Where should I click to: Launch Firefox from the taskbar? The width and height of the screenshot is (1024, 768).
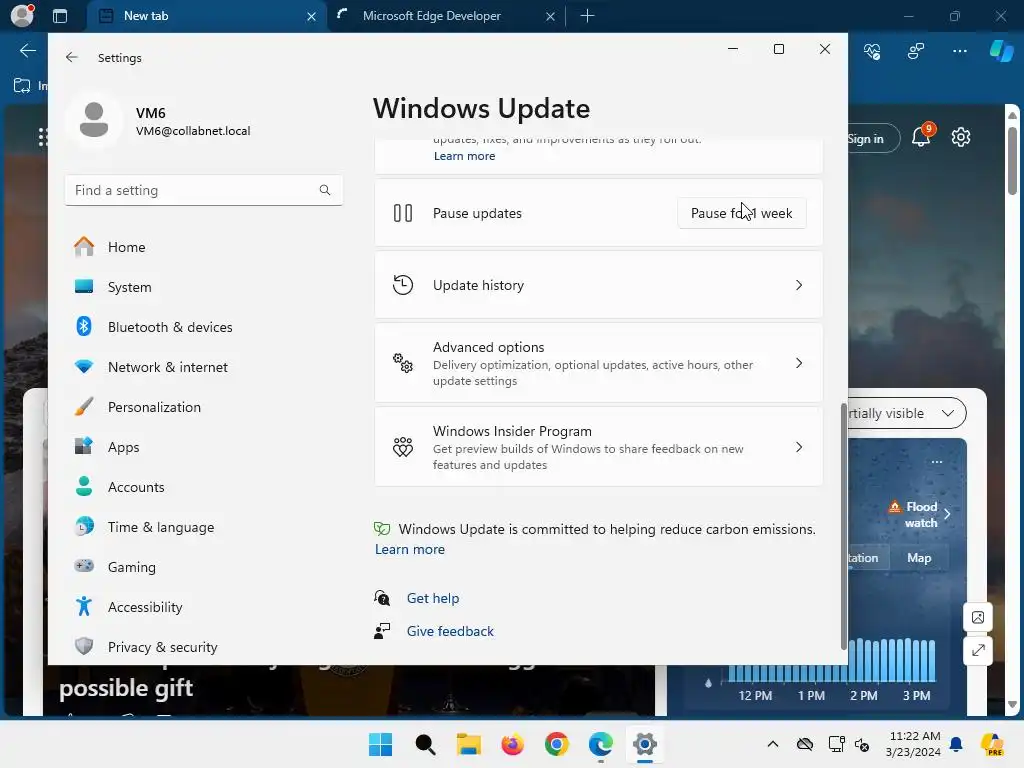pos(513,744)
